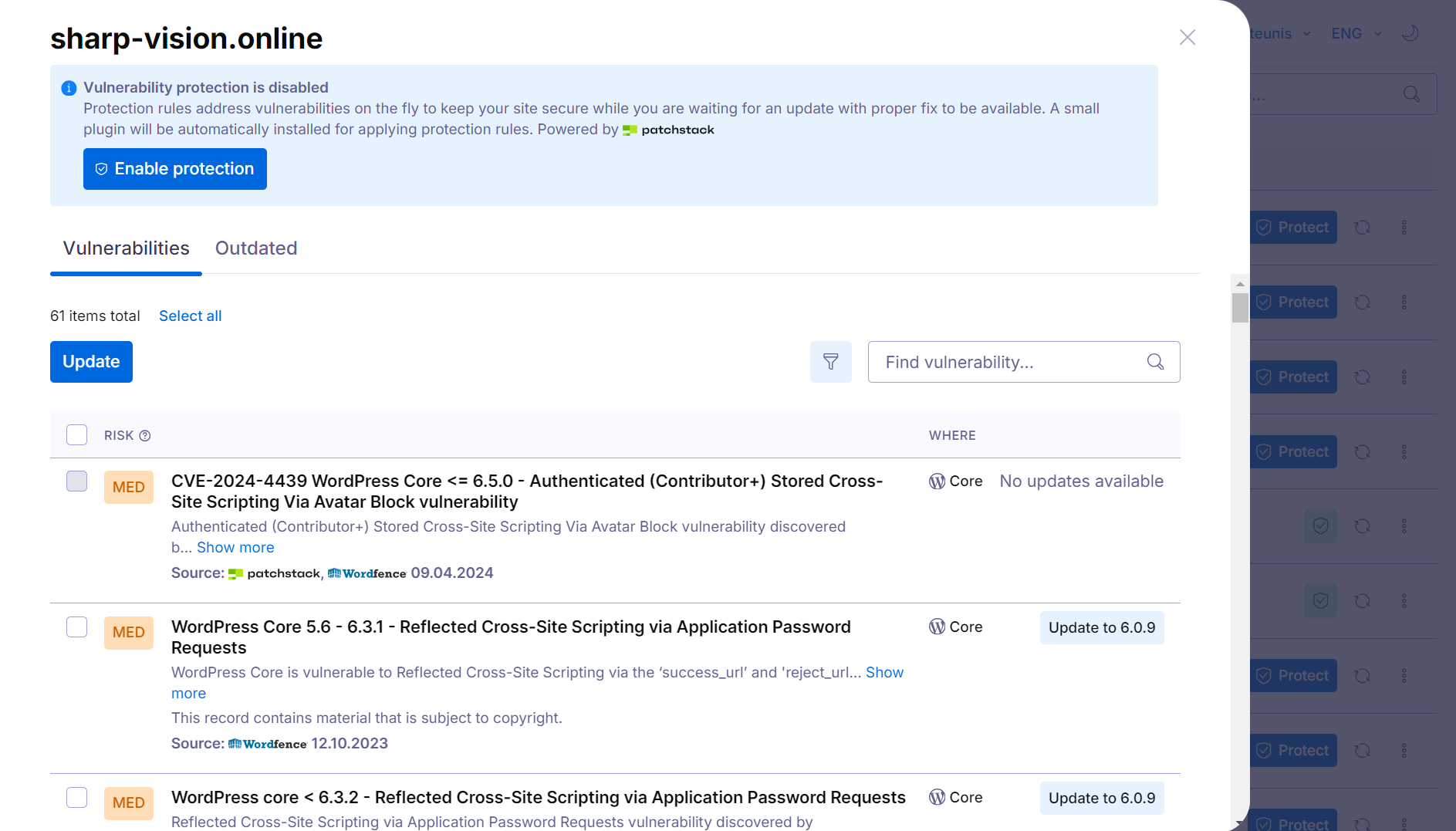Open the user account dropdown in background page
1456x831 pixels.
tap(1280, 34)
